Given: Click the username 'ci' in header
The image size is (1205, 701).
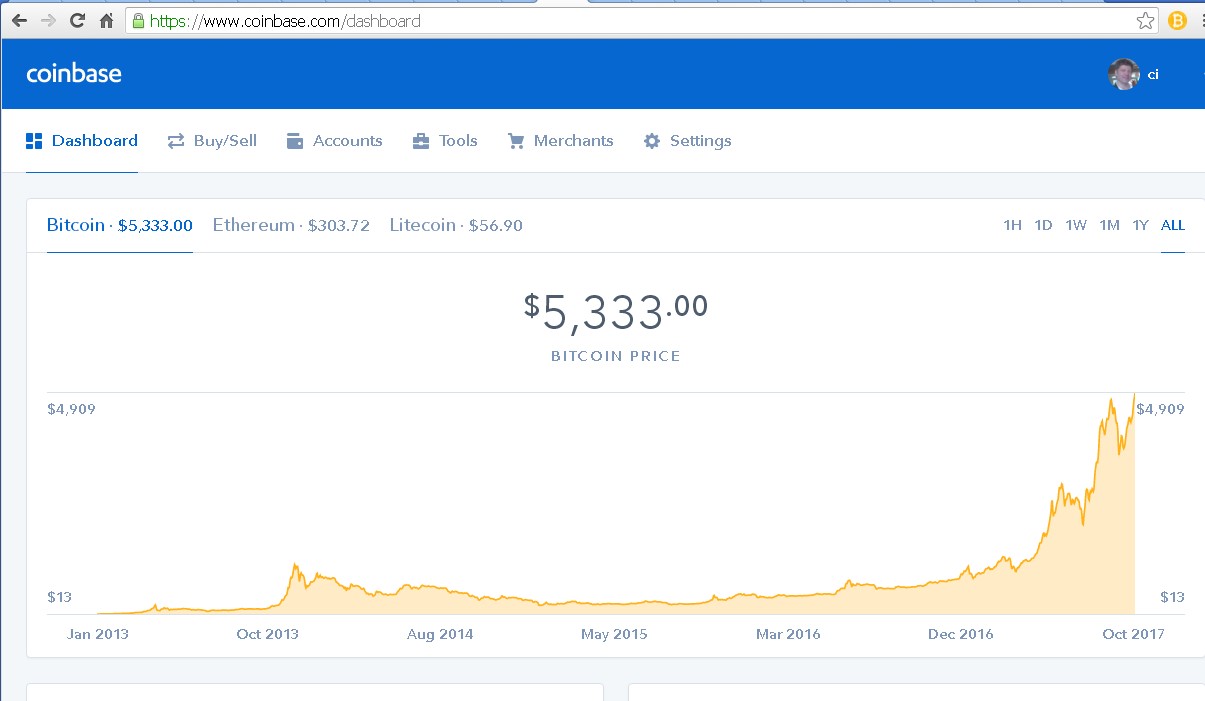Looking at the screenshot, I should point(1153,75).
